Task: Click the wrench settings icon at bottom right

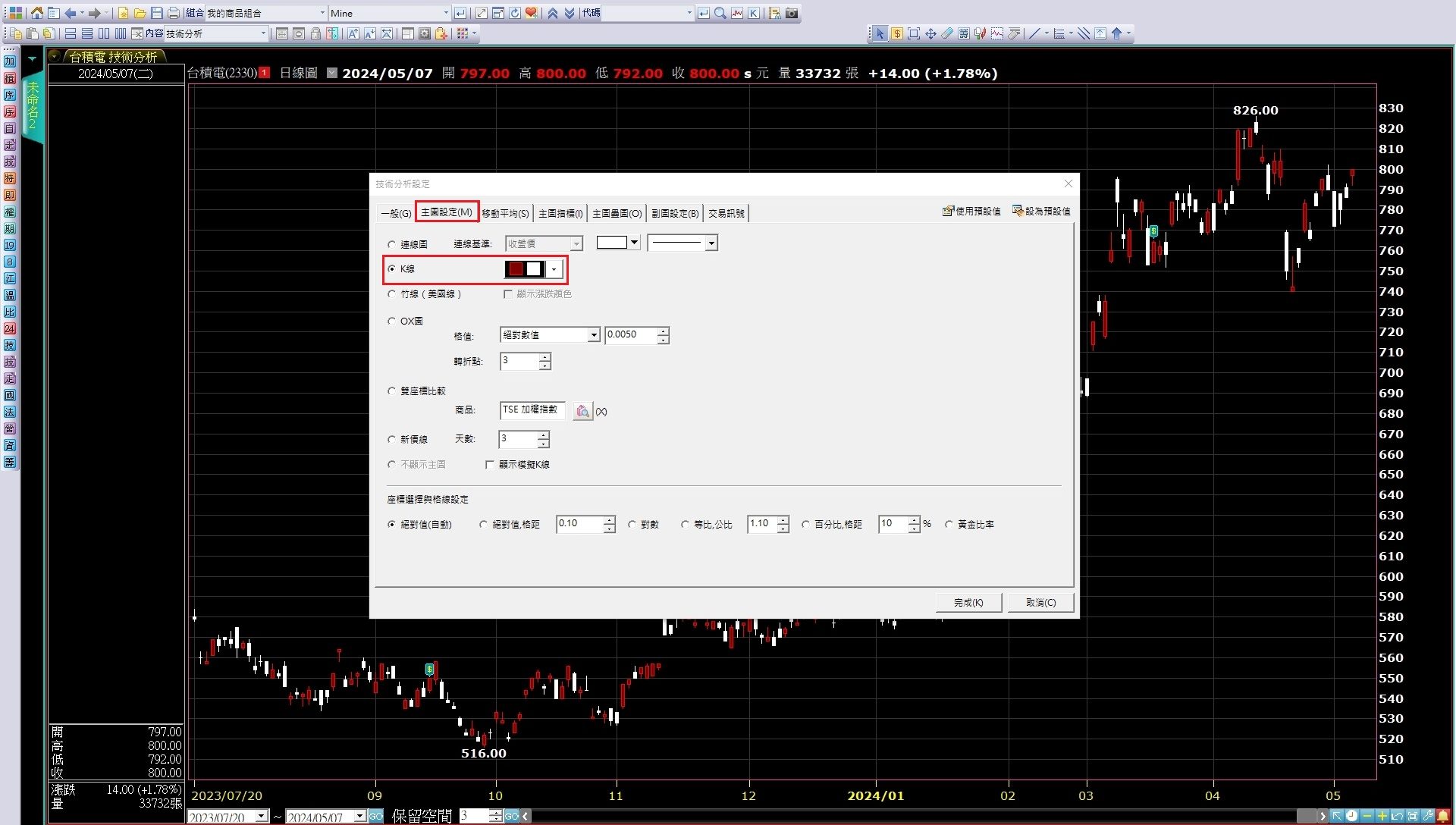Action: click(x=1428, y=816)
